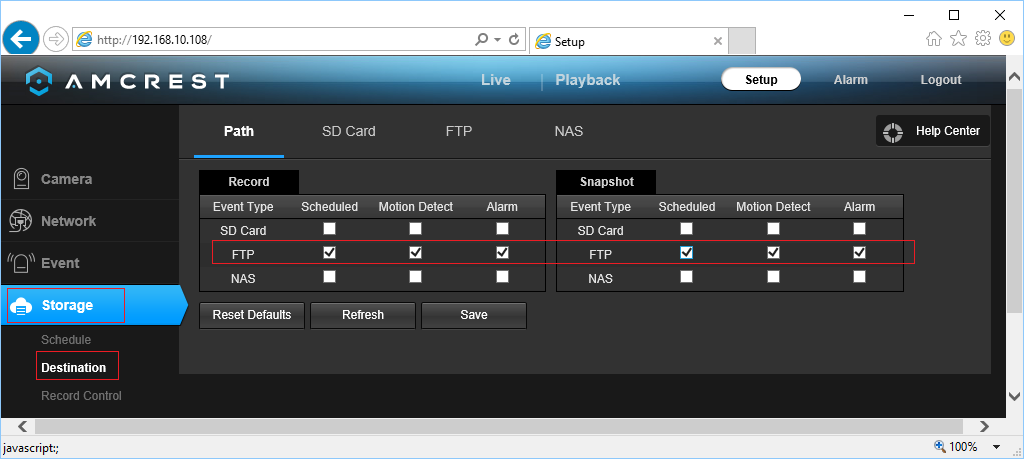Screen dimensions: 1024x459
Task: Click the browser back arrow button
Action: click(x=21, y=39)
